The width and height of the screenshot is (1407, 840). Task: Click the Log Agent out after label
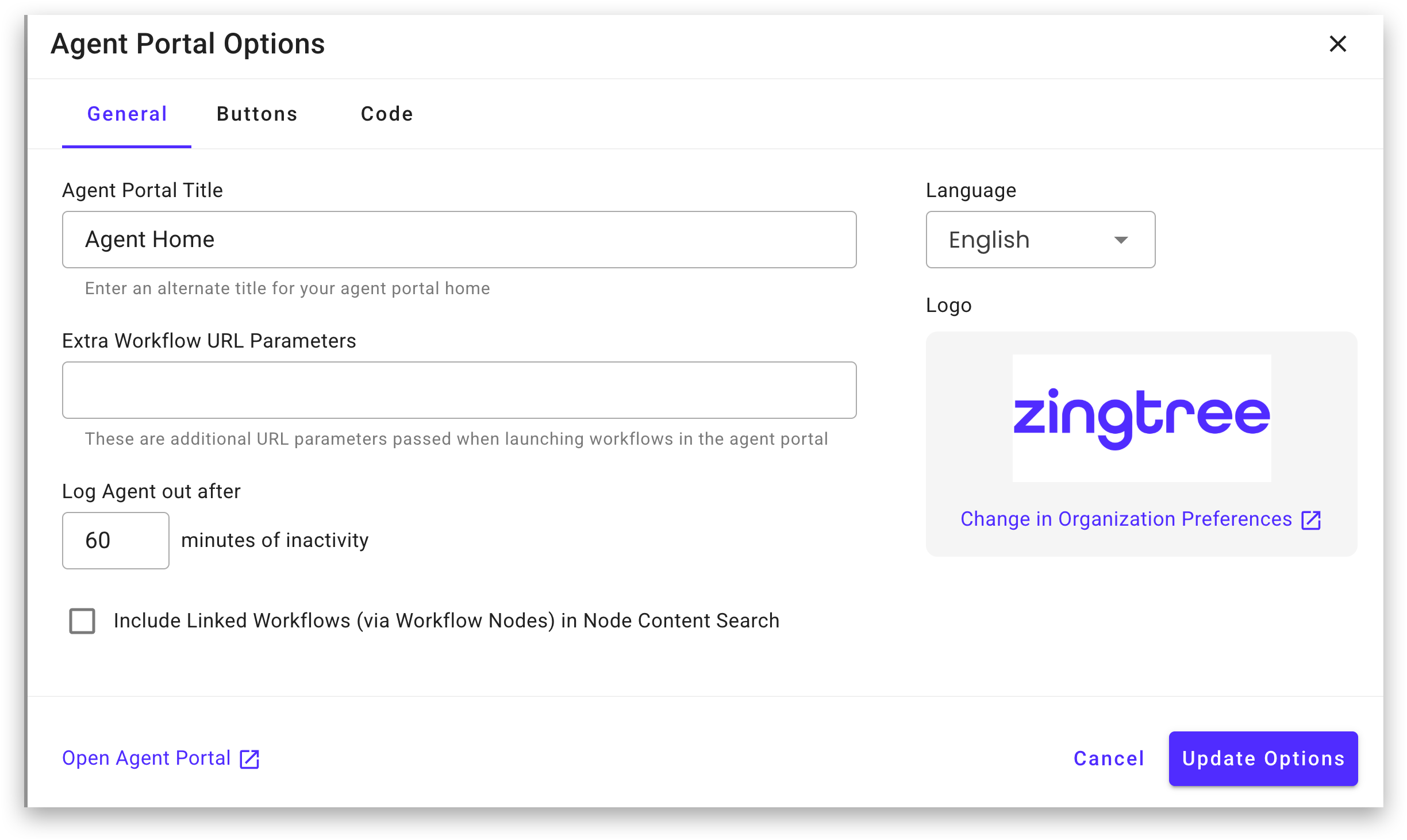pos(151,491)
